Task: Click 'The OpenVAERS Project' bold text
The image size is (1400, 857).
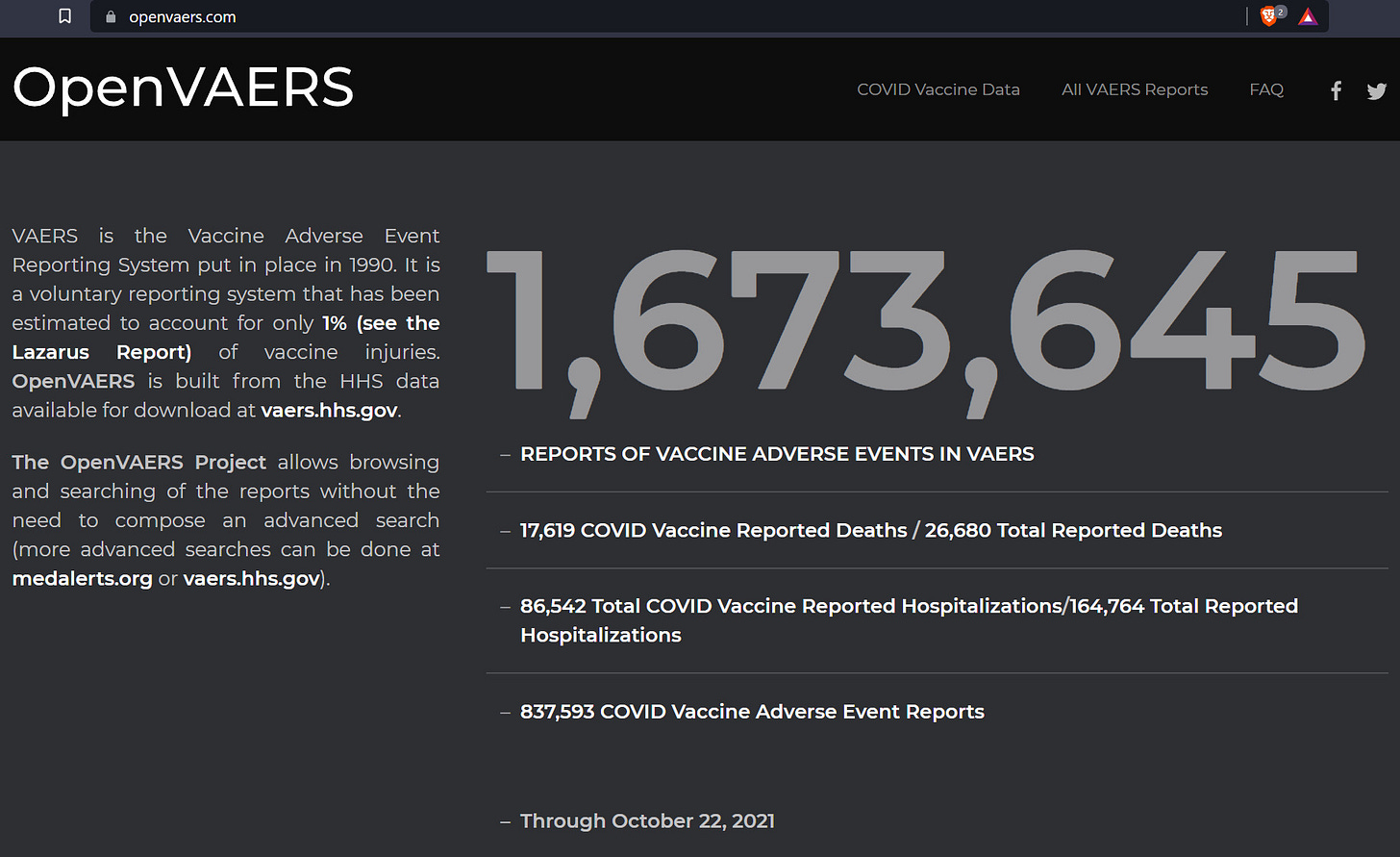Action: pos(138,463)
